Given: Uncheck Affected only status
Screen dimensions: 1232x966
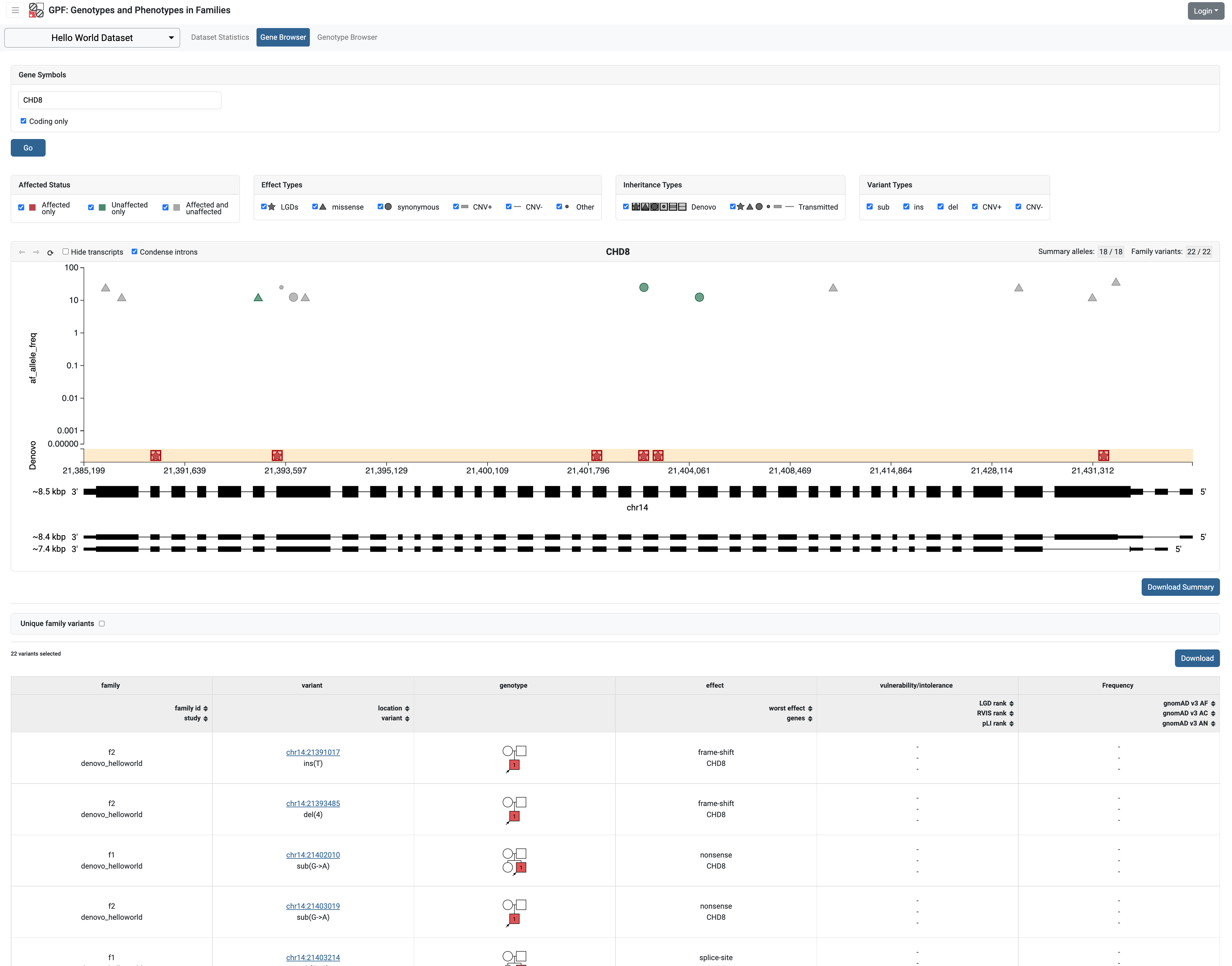Looking at the screenshot, I should (x=21, y=207).
